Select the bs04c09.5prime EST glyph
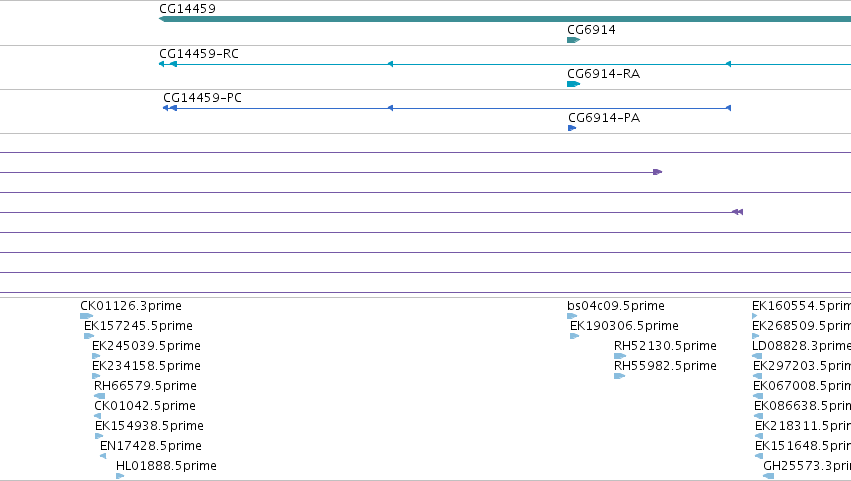 [572, 316]
